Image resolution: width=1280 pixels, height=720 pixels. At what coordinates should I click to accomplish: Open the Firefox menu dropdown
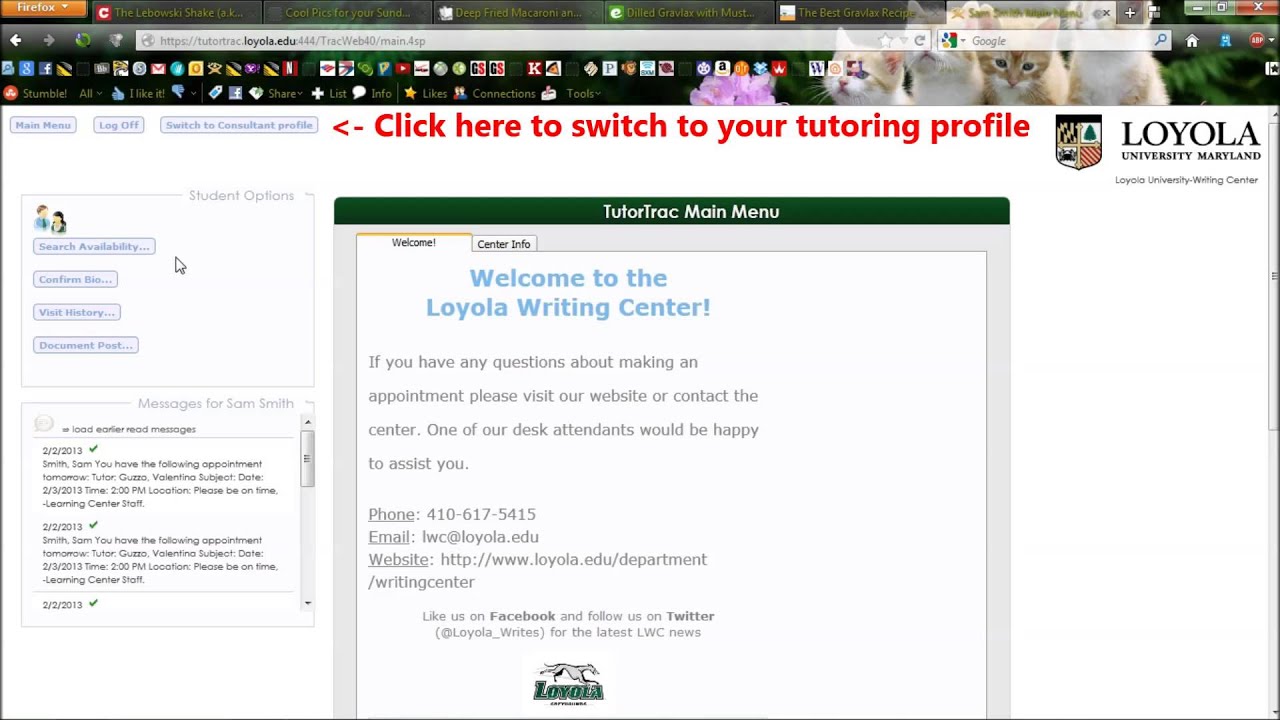(x=42, y=8)
